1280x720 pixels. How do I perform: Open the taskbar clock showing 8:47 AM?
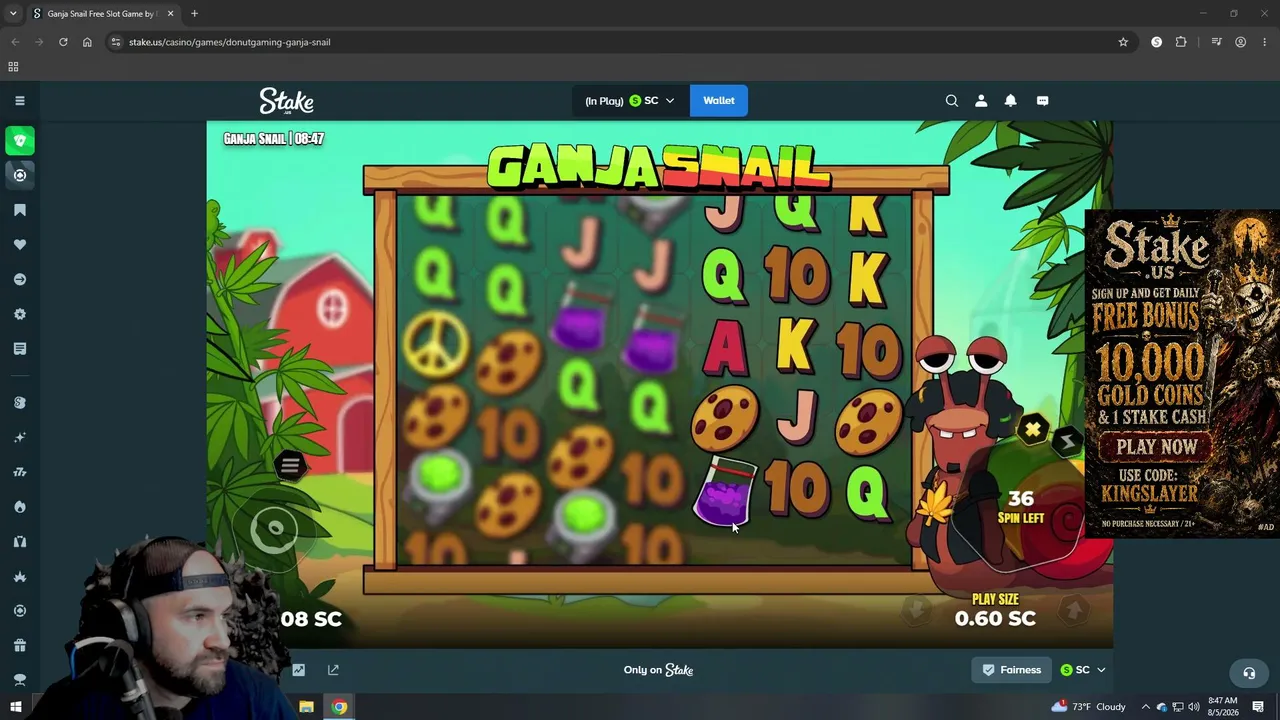[1222, 707]
